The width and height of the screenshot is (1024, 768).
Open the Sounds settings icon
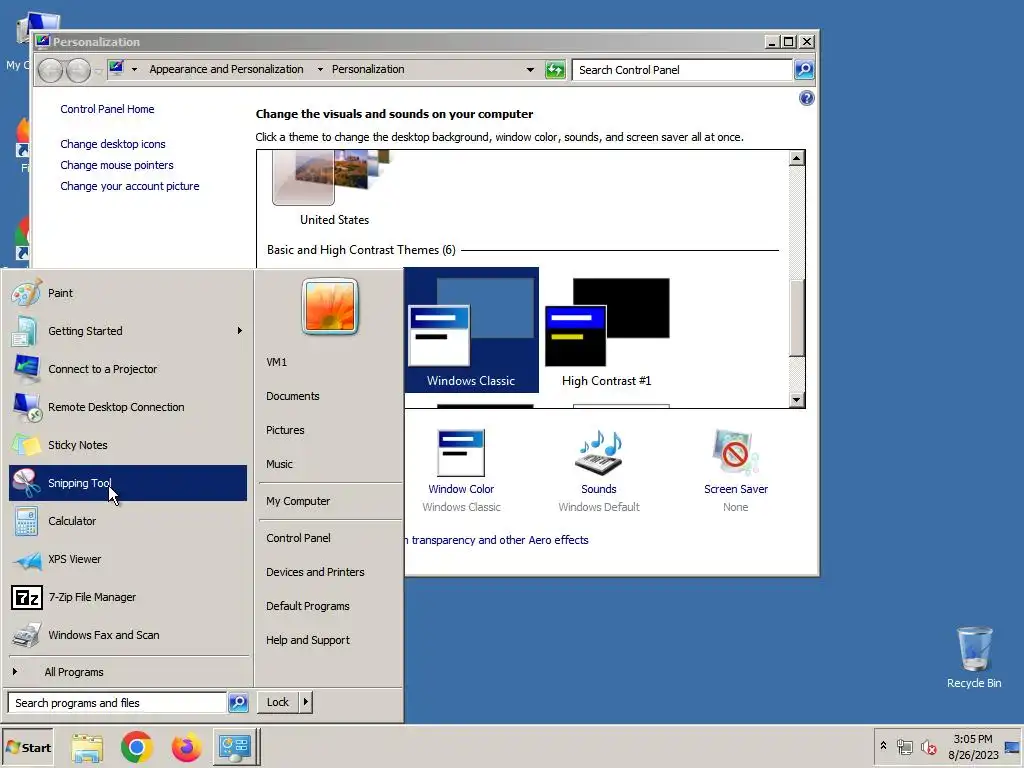pos(599,453)
